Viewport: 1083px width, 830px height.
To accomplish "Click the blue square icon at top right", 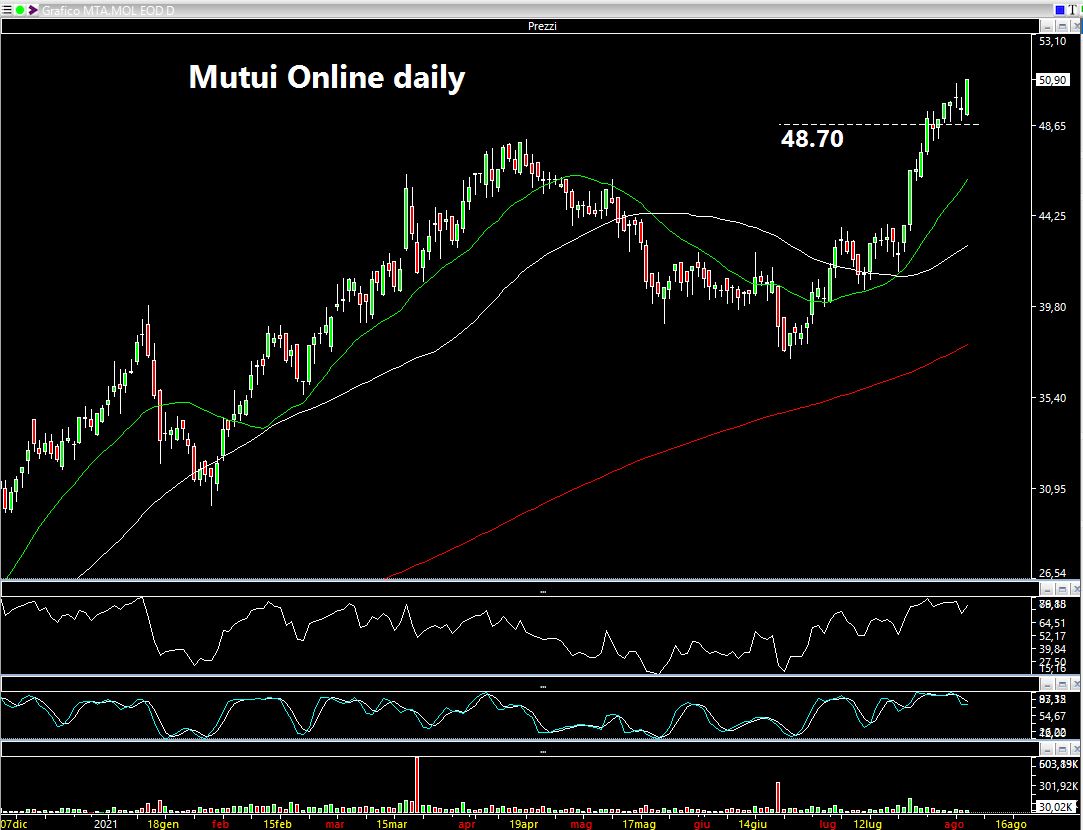I will (x=1060, y=10).
